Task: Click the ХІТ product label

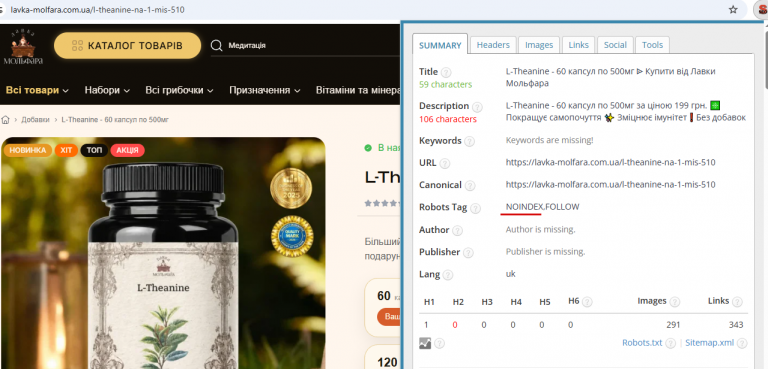Action: point(66,150)
